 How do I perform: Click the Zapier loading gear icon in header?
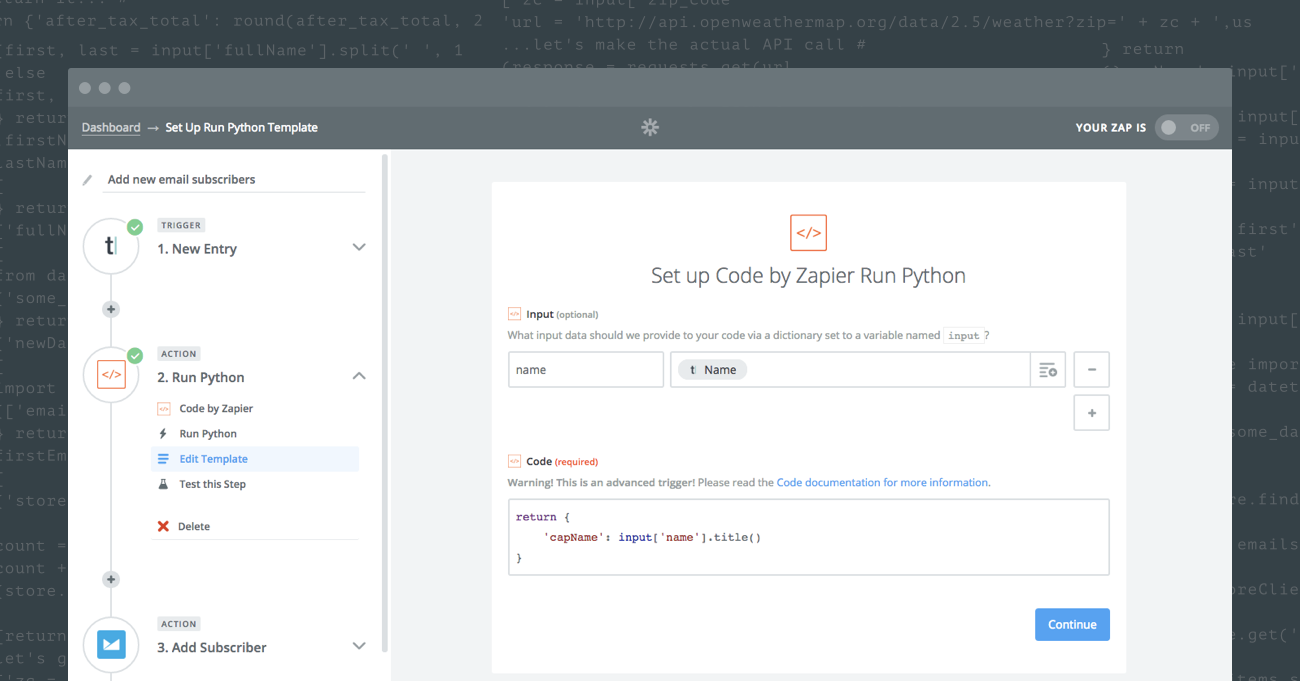(650, 127)
